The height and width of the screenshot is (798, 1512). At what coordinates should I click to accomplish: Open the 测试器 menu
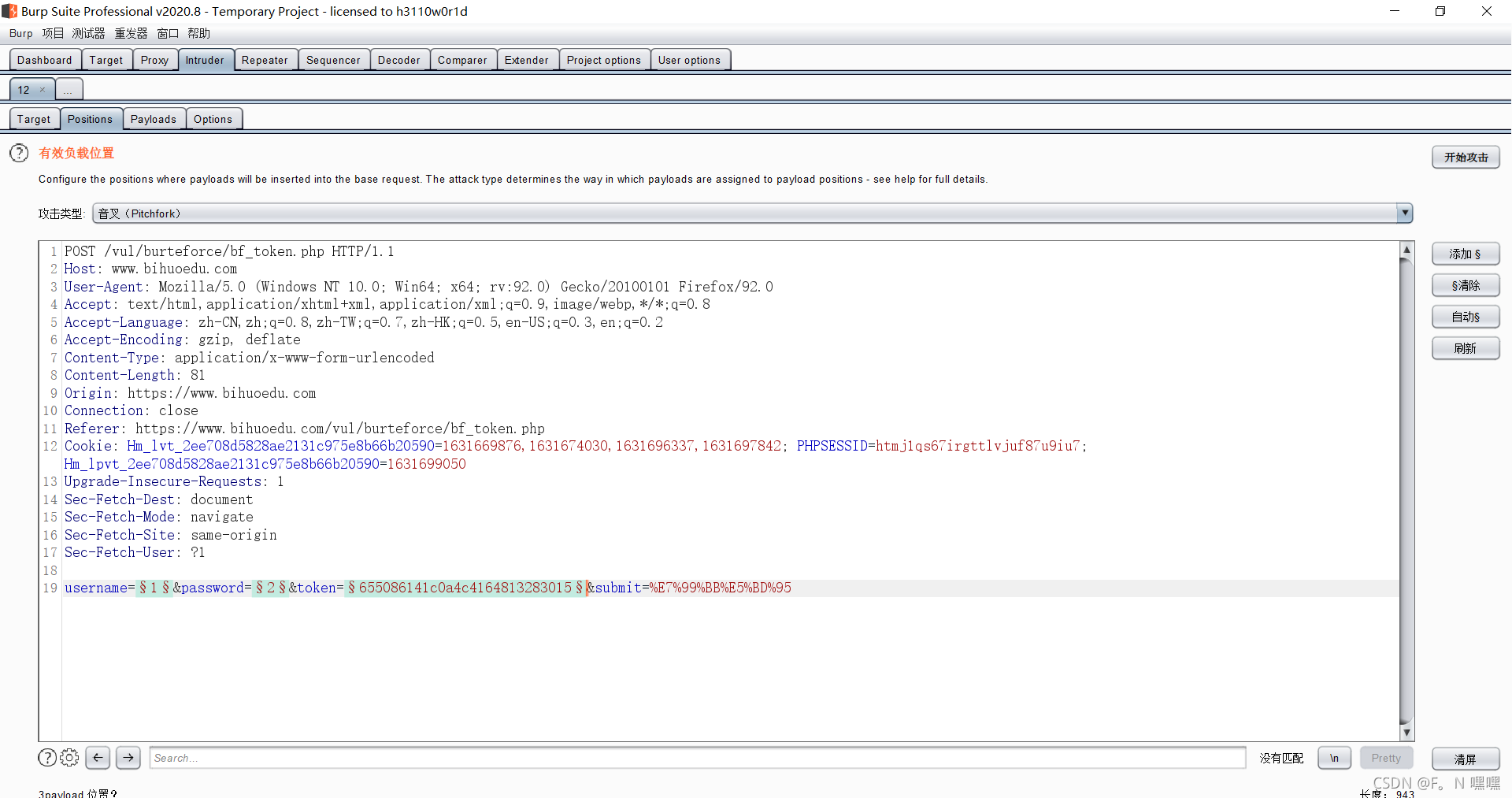pyautogui.click(x=88, y=33)
